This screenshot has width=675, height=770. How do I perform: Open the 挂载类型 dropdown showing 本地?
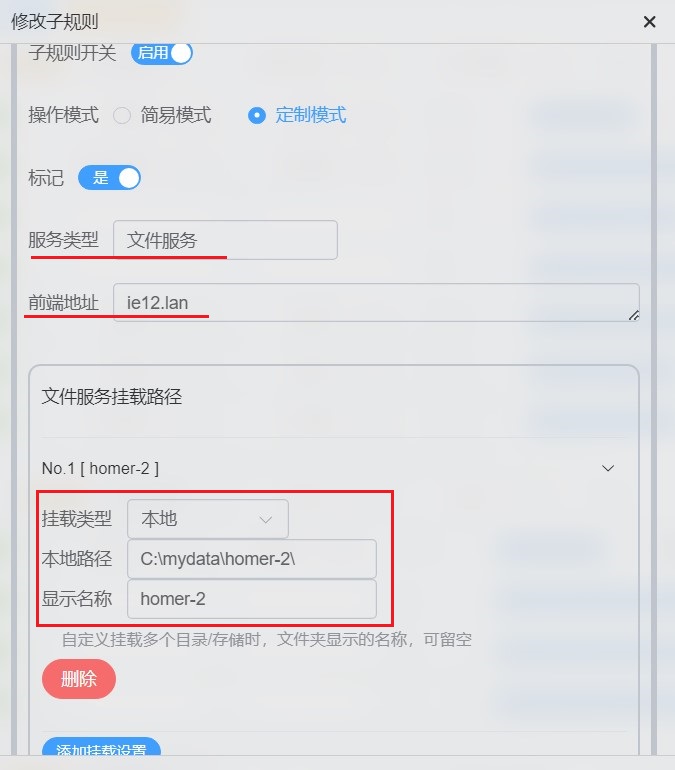pos(208,519)
